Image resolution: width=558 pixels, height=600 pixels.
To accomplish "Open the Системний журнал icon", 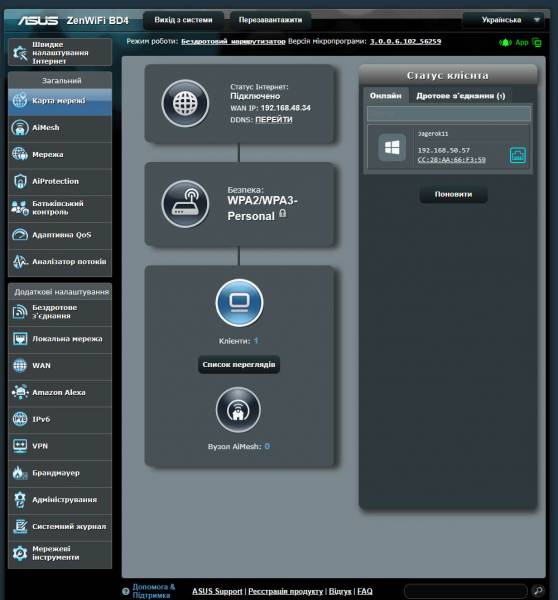I will (x=20, y=527).
